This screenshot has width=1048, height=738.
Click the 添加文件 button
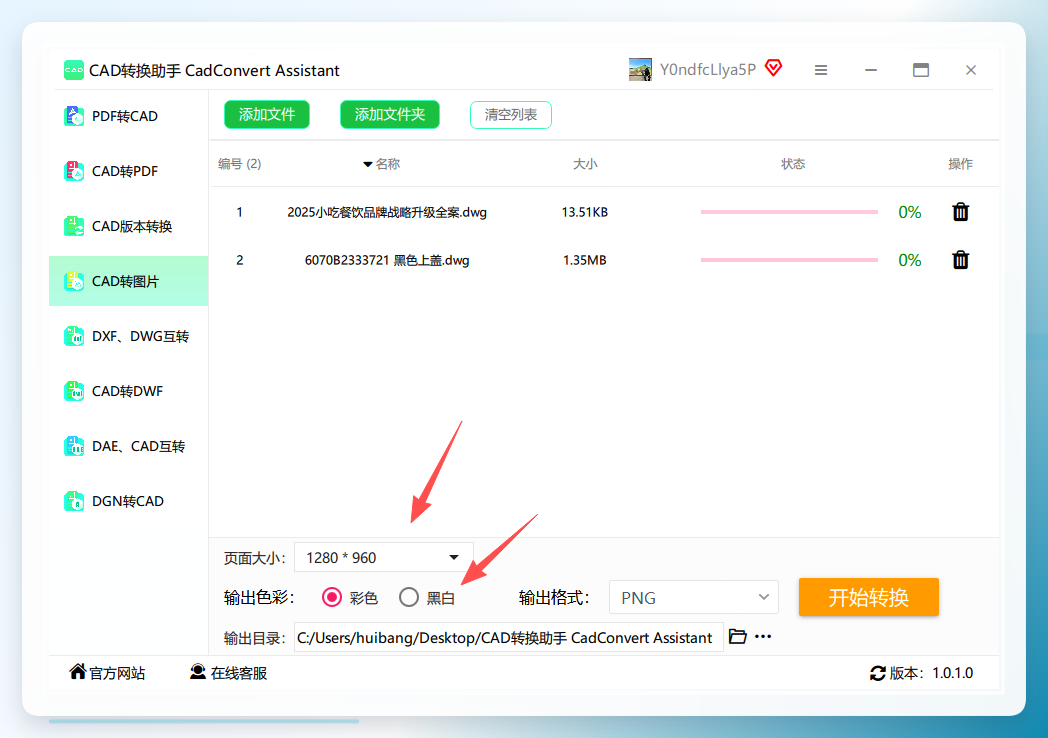[267, 114]
